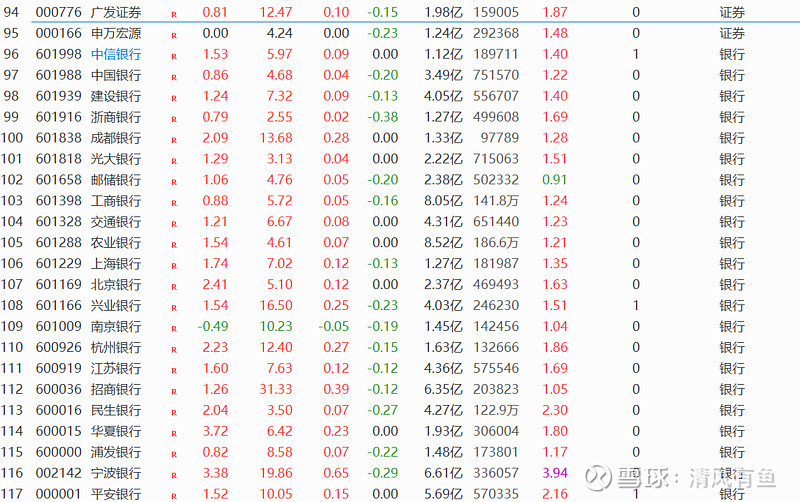The height and width of the screenshot is (502, 800).
Task: Click volume ratio 2.30 for 民生银行
Action: point(555,410)
